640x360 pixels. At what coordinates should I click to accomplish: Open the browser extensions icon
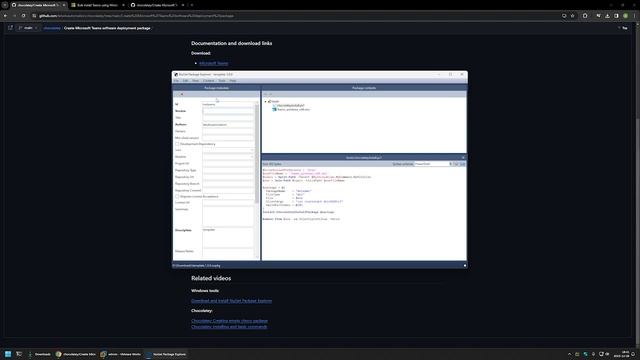[585, 16]
